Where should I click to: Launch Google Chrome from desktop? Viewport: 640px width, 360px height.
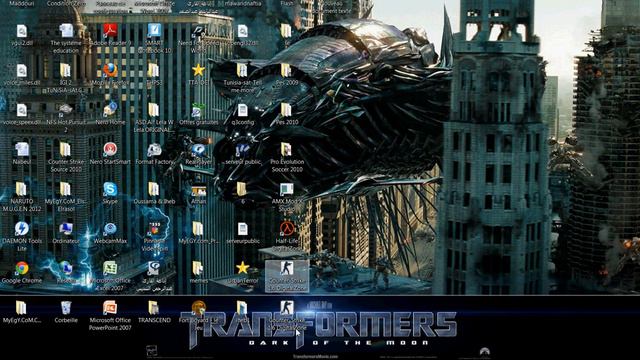pos(22,268)
